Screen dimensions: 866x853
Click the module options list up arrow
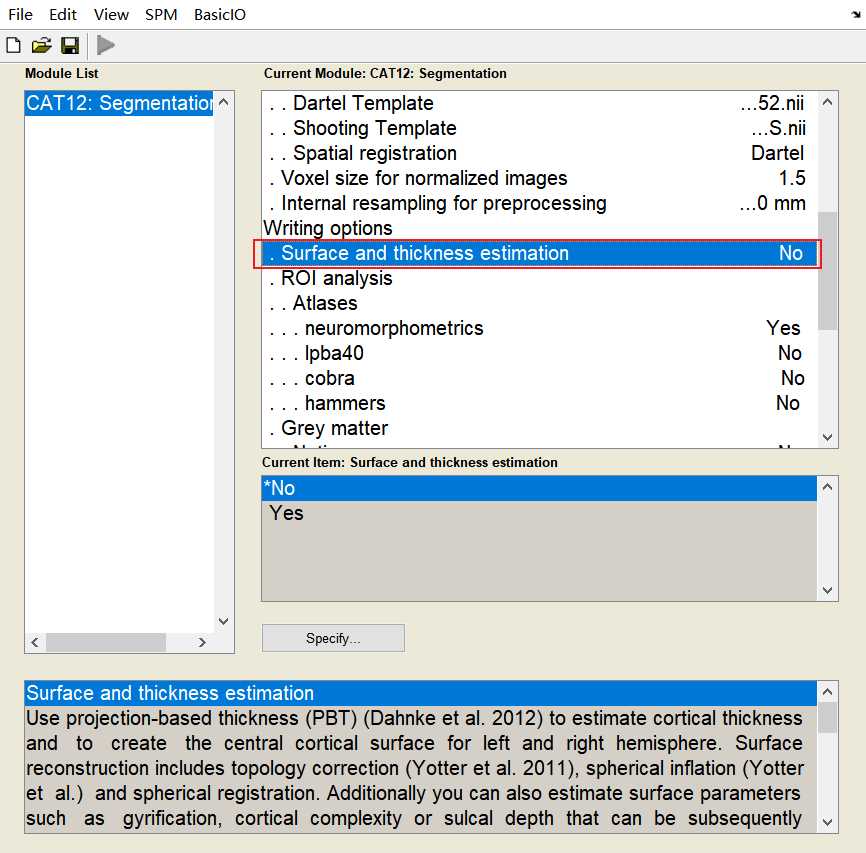(x=827, y=102)
